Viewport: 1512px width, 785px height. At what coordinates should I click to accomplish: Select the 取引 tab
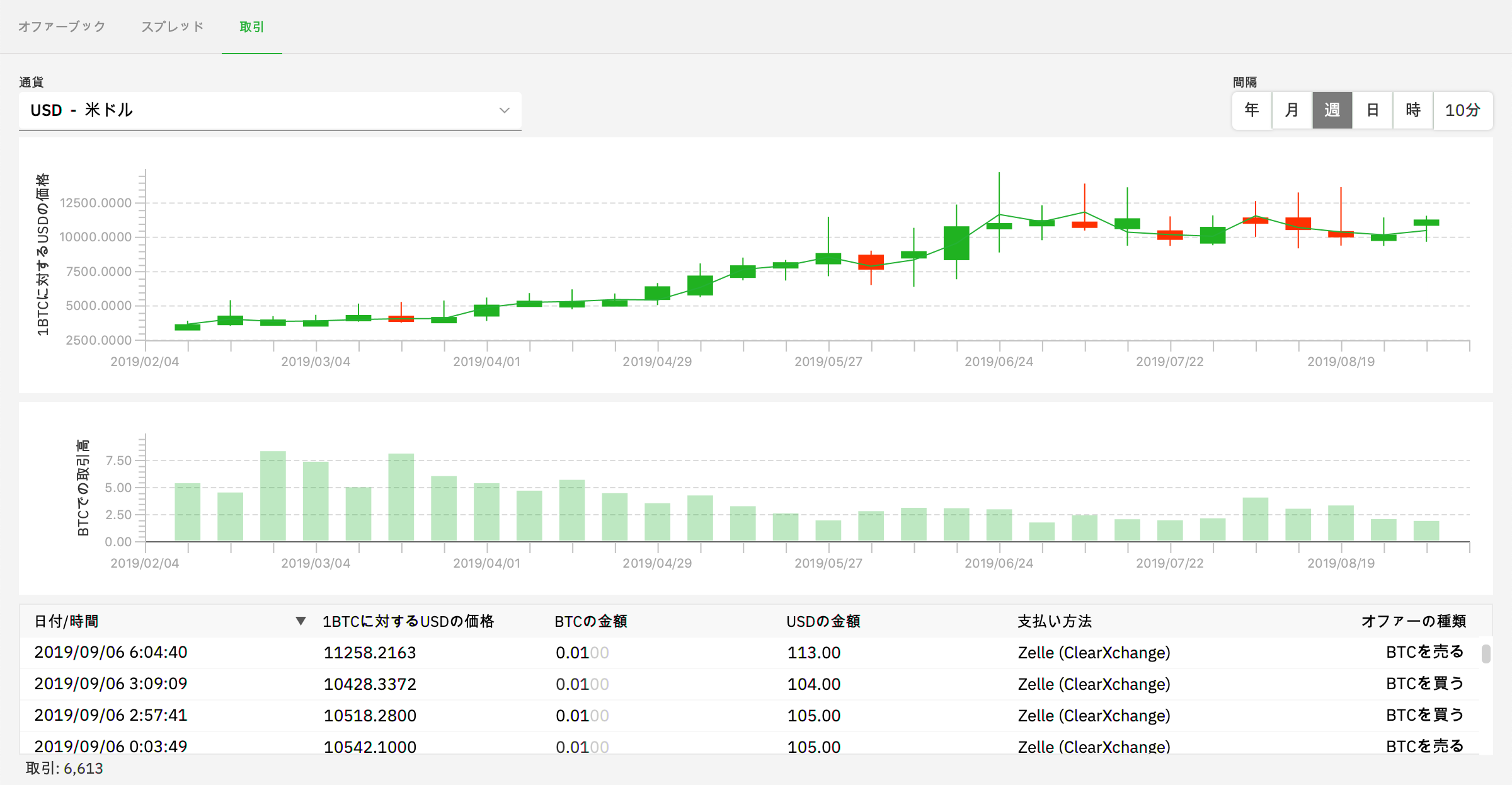251,26
